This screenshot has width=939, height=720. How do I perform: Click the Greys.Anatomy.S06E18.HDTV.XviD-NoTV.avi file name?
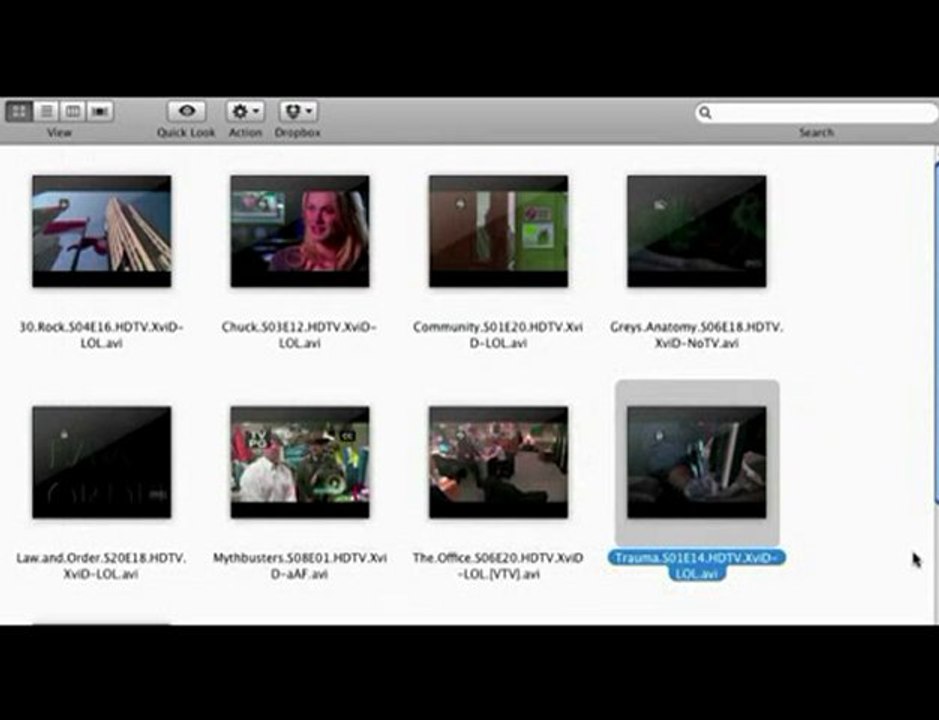coord(696,335)
